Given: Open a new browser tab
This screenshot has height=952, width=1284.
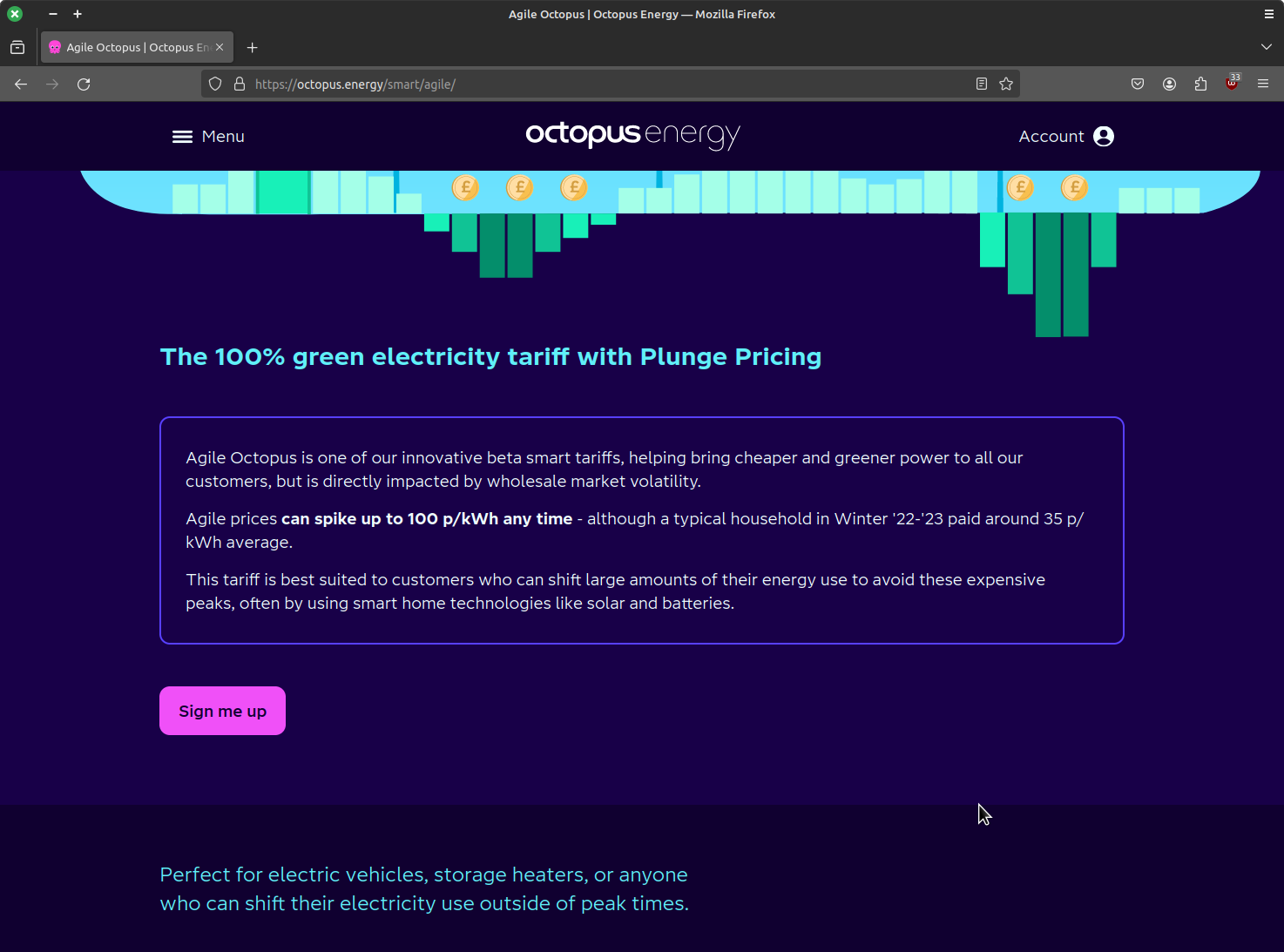Looking at the screenshot, I should (x=253, y=48).
